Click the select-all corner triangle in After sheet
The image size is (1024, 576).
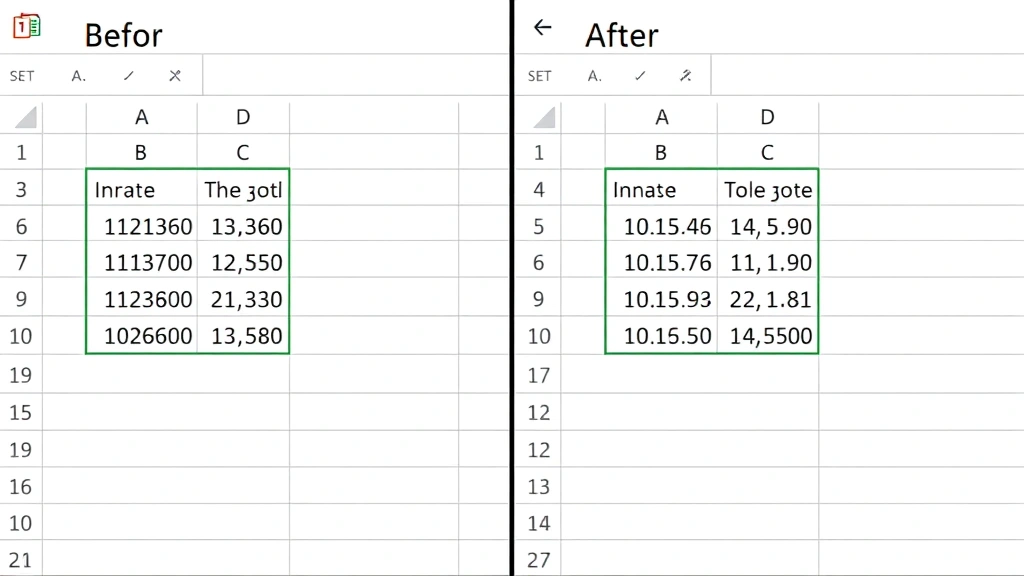[544, 118]
